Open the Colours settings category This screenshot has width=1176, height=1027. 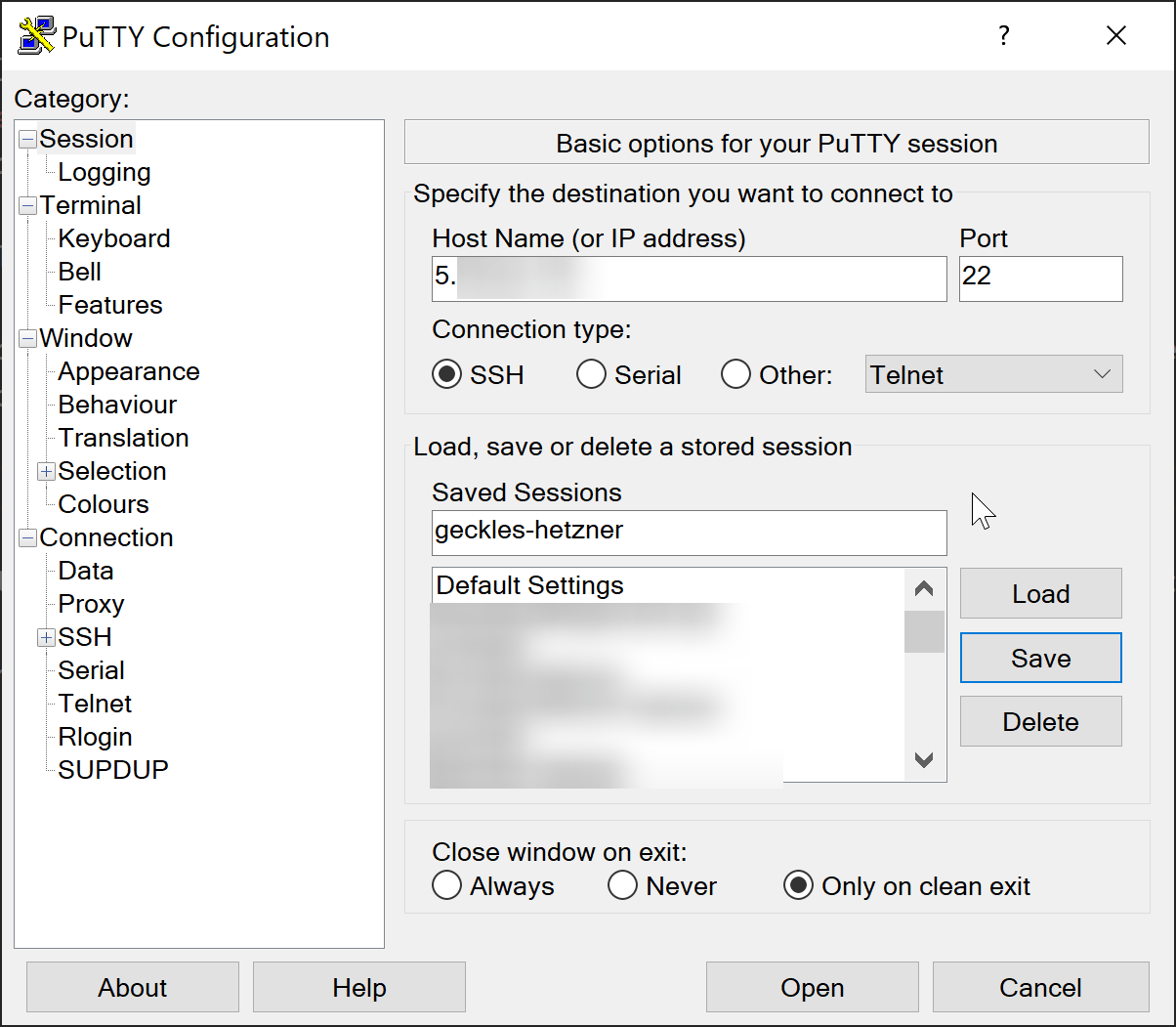pos(104,504)
